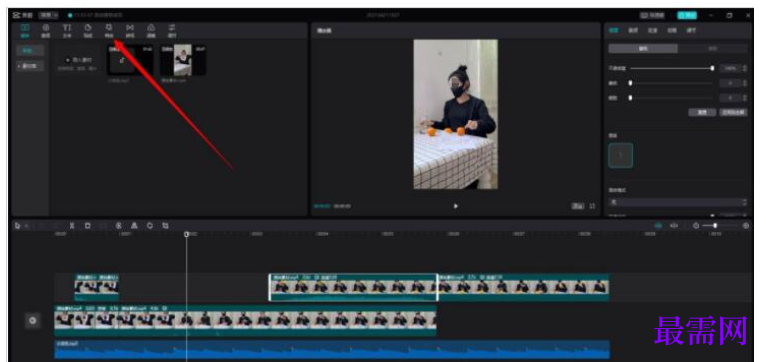
Task: Switch to the Animation tab in properties panel
Action: [x=672, y=30]
